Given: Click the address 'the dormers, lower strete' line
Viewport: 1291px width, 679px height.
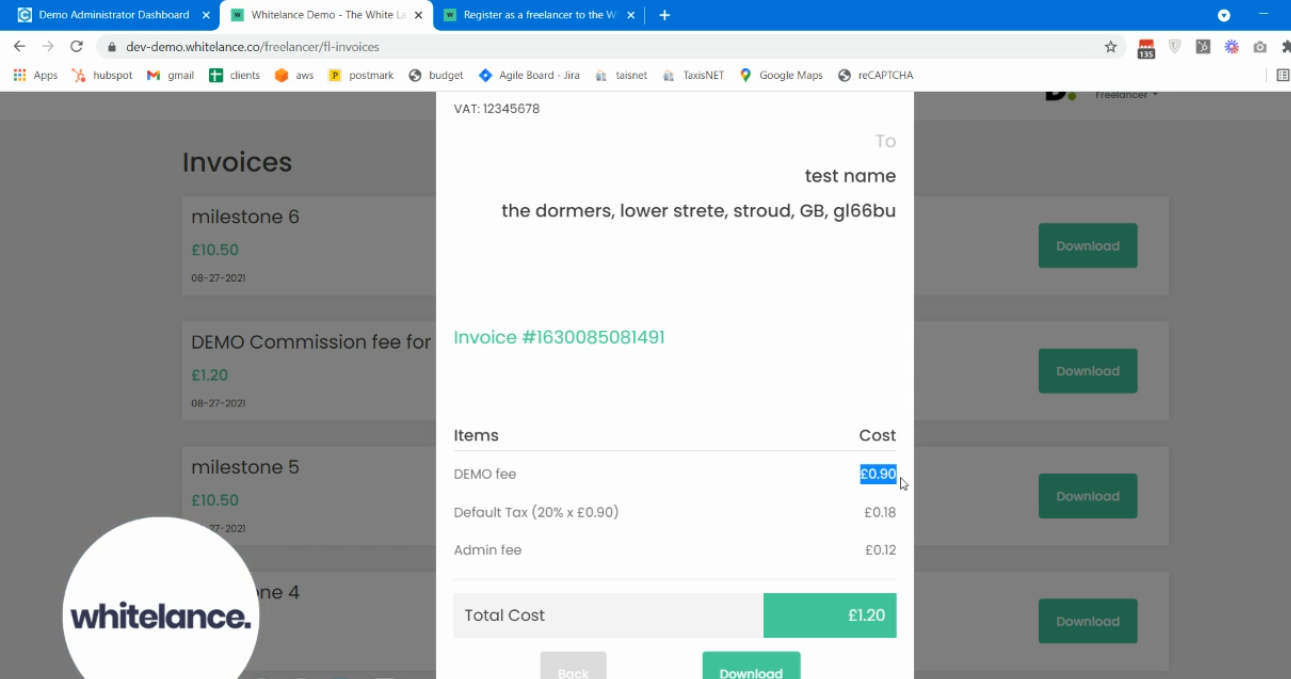Looking at the screenshot, I should (699, 211).
